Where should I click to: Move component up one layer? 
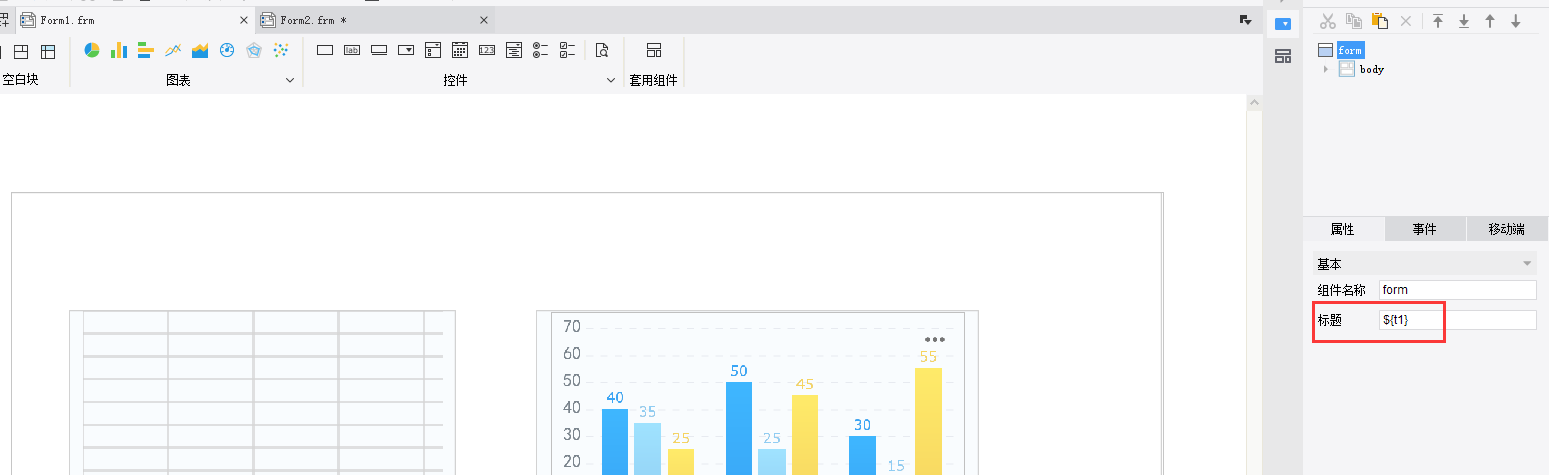[x=1490, y=21]
